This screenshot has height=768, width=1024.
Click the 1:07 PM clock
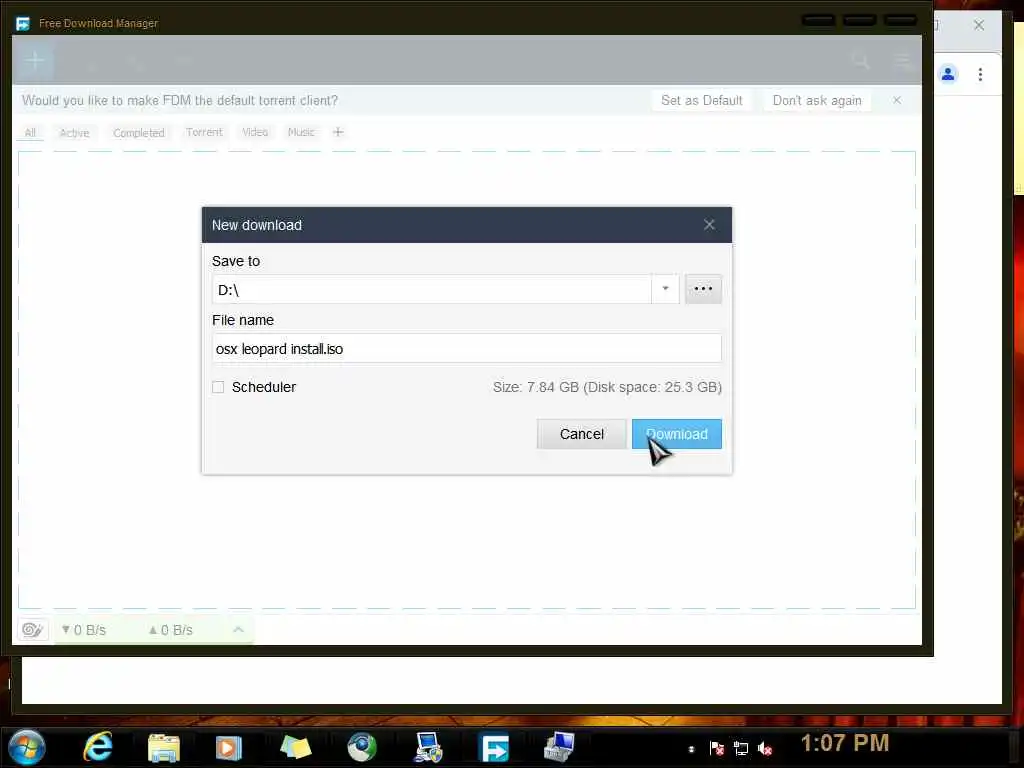844,743
